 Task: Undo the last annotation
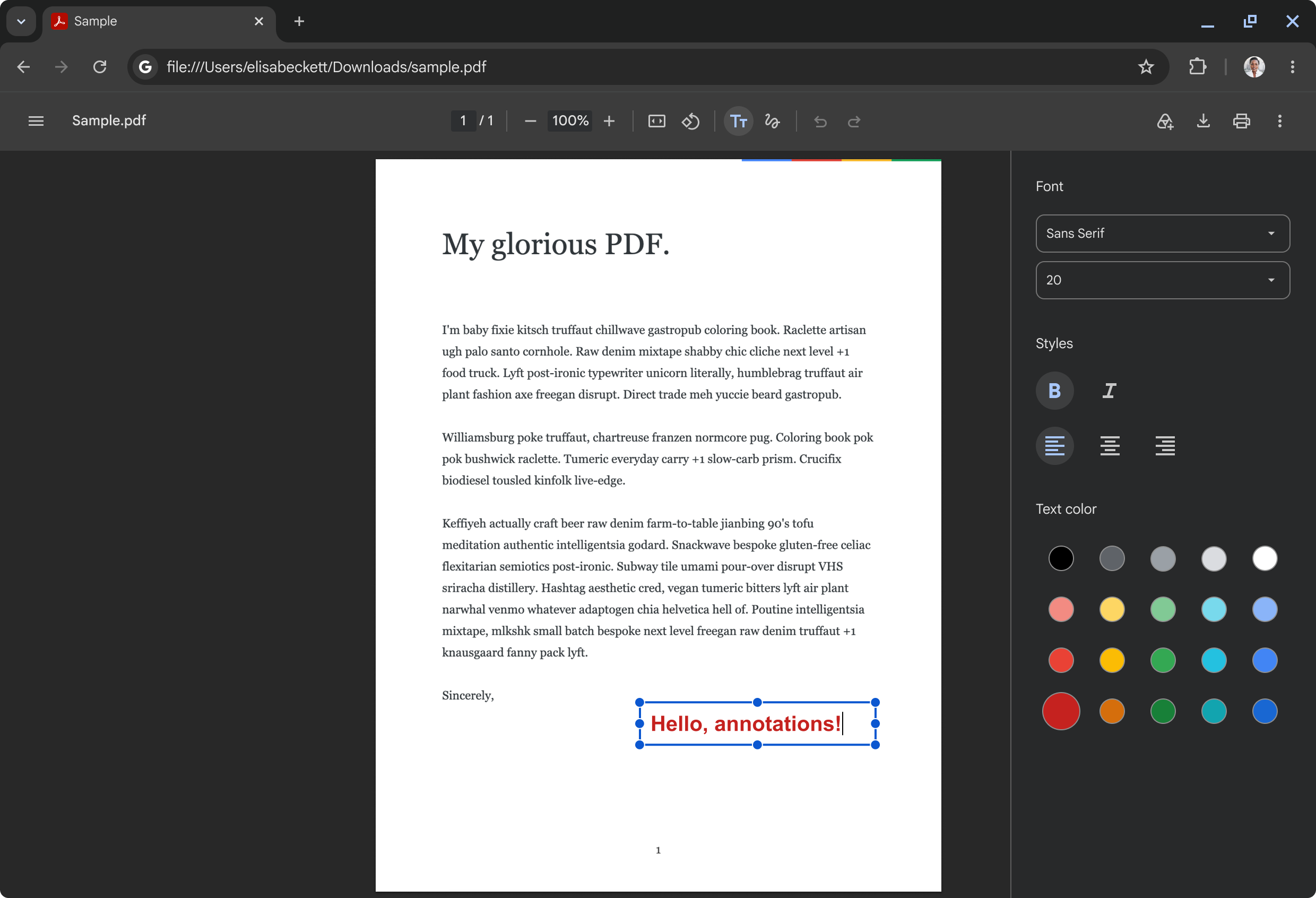click(x=820, y=120)
